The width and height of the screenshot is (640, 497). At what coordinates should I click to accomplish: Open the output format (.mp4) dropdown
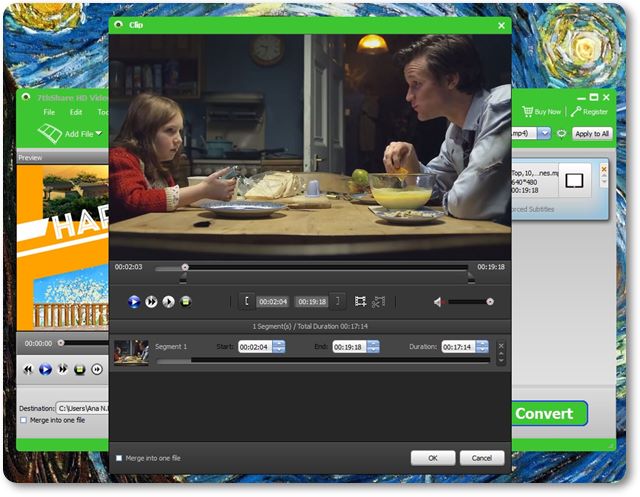click(x=544, y=133)
